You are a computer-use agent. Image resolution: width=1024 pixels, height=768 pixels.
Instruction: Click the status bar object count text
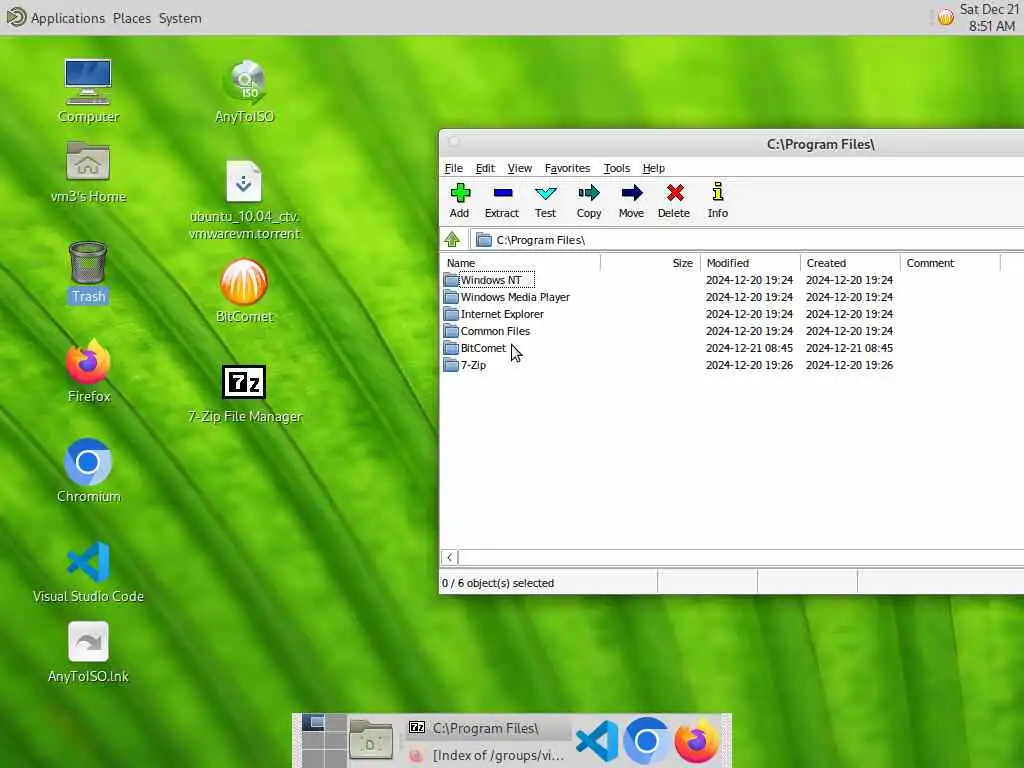pos(498,583)
